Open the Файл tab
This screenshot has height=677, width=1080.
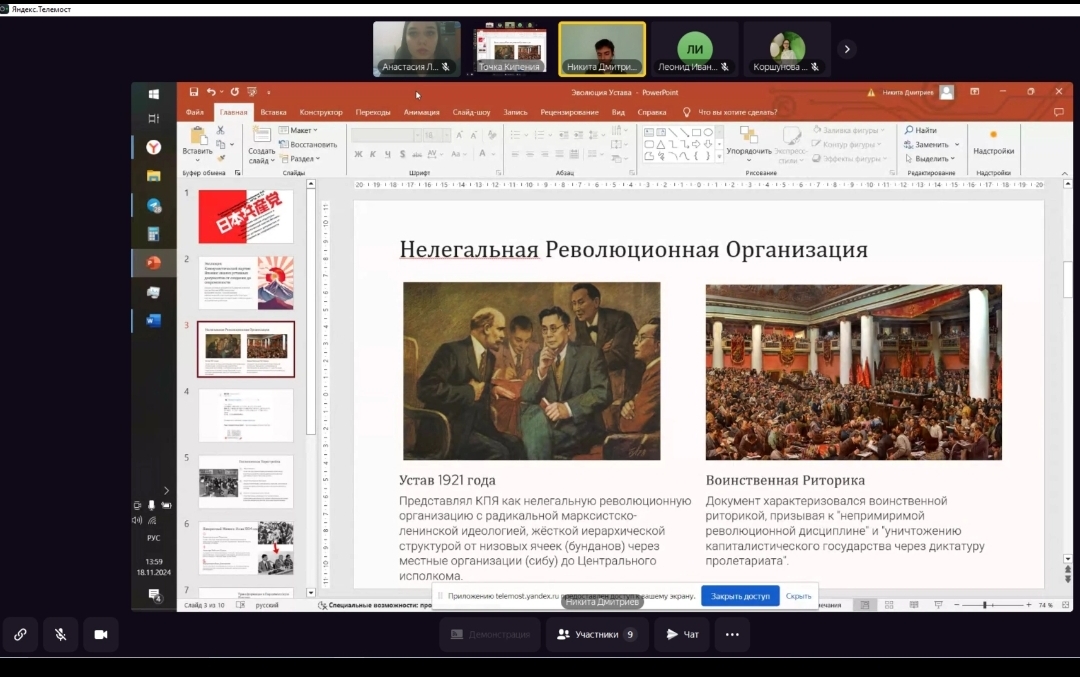[x=195, y=112]
